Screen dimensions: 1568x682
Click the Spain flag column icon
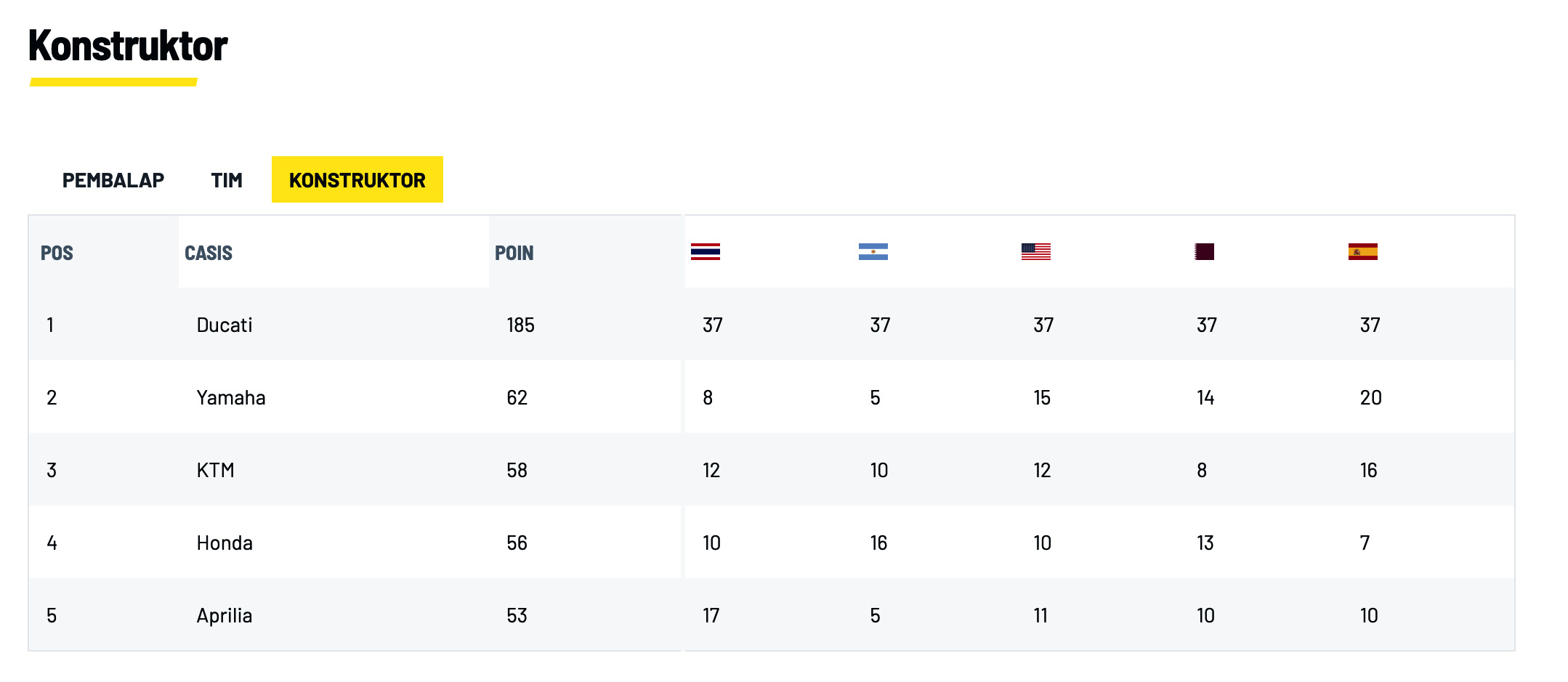coord(1362,252)
